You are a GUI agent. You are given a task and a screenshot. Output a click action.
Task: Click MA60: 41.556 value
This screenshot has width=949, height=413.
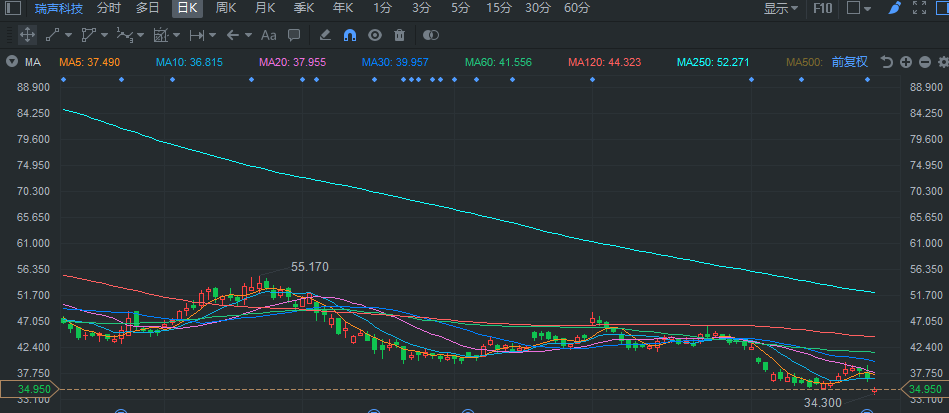point(498,62)
